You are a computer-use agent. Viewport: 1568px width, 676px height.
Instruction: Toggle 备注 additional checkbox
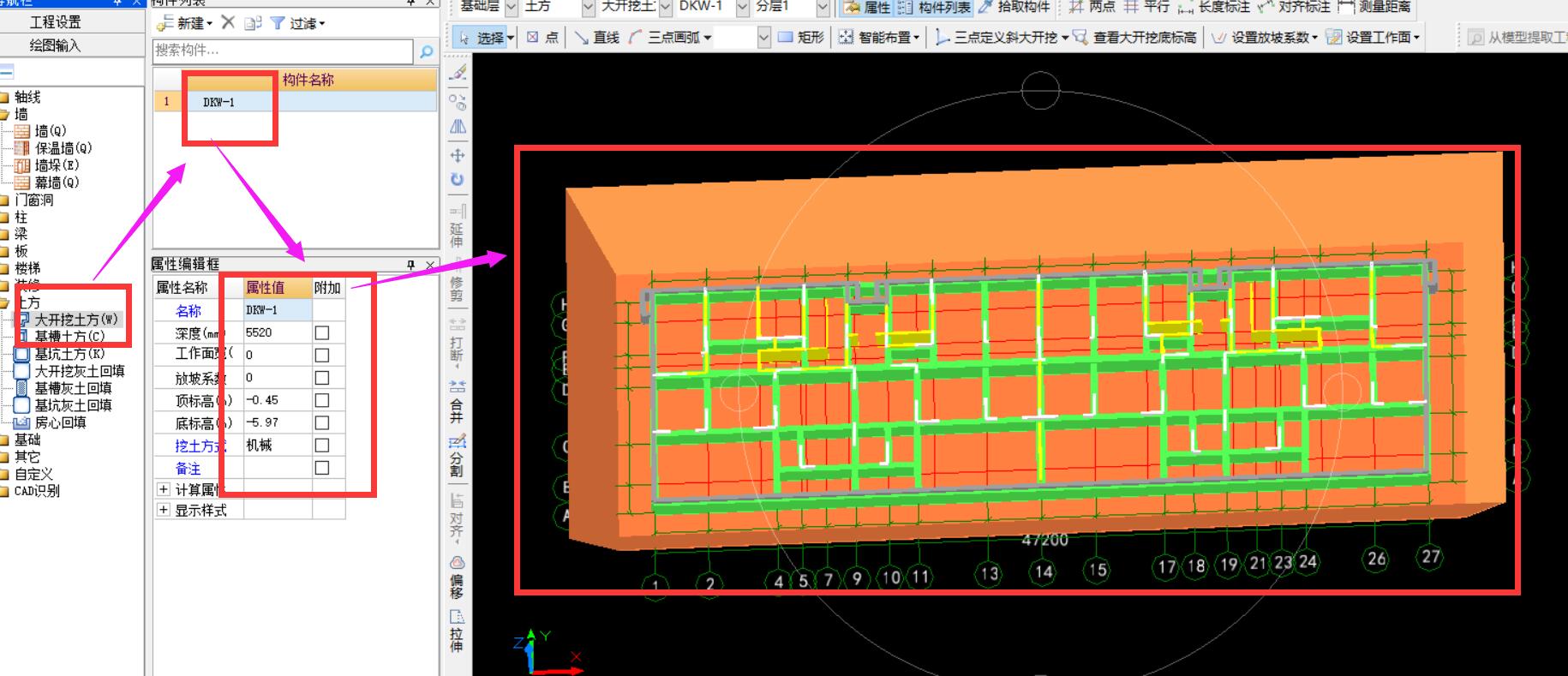click(322, 468)
